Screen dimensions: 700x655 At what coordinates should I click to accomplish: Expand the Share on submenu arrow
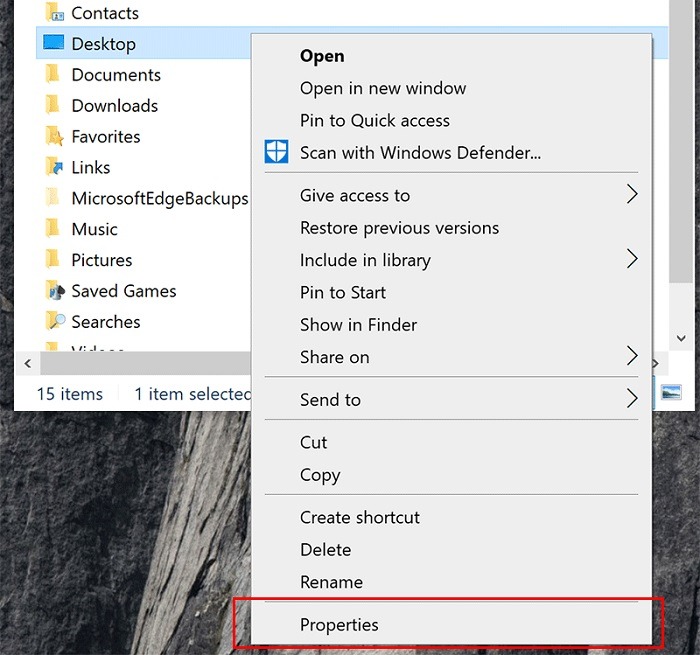(x=632, y=356)
